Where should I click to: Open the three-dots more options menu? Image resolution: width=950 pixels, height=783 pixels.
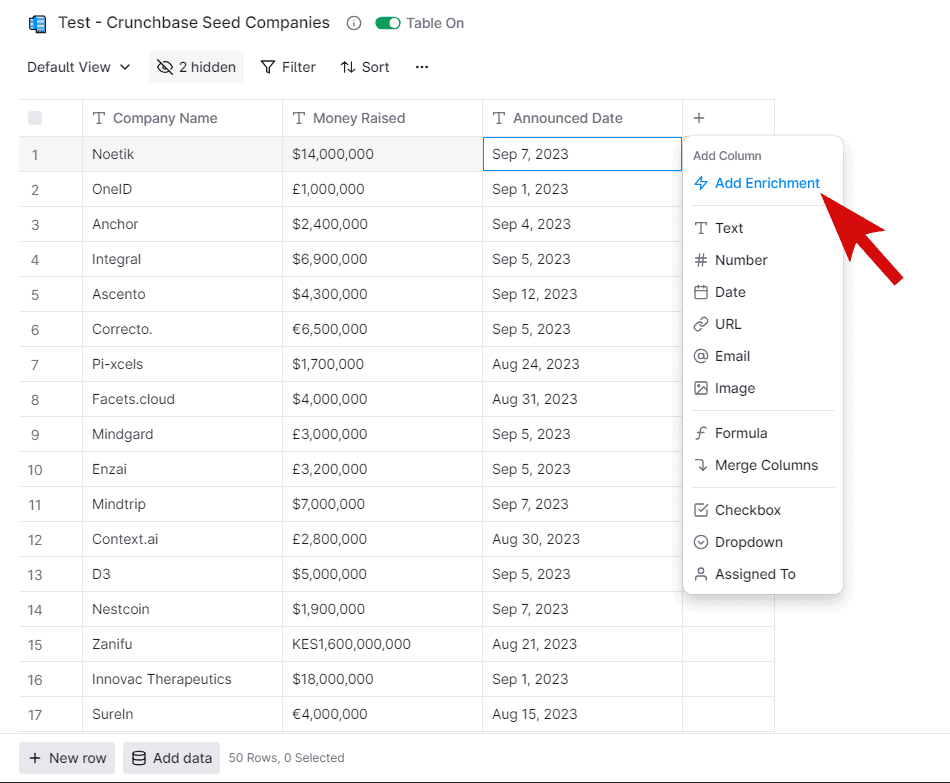click(422, 67)
